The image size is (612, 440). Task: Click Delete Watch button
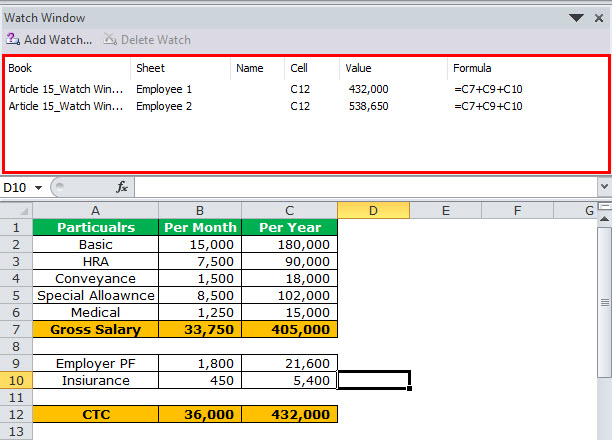147,39
